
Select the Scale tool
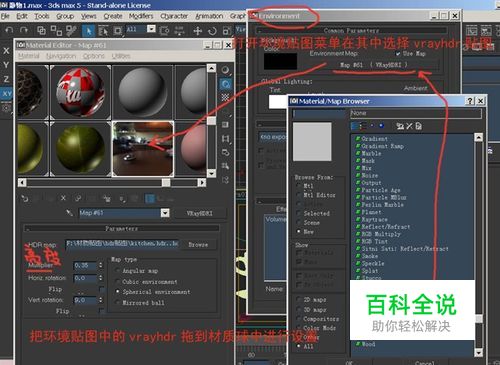pos(227,31)
